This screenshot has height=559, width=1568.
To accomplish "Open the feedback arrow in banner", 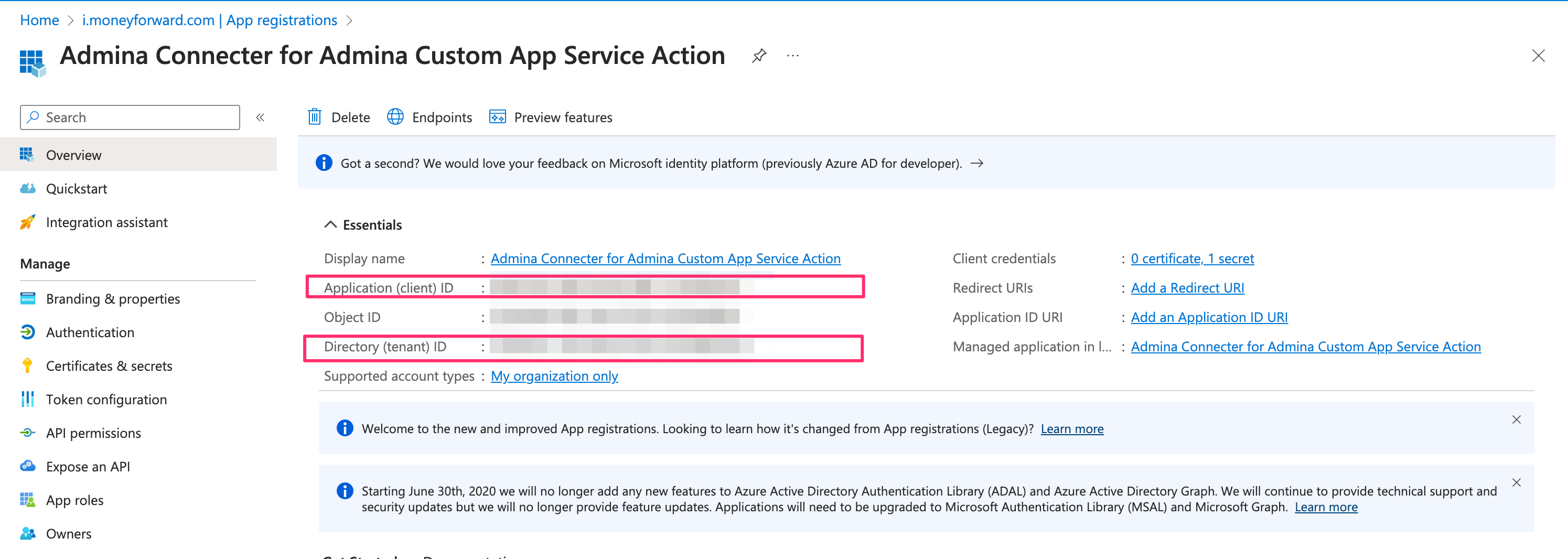I will (976, 163).
